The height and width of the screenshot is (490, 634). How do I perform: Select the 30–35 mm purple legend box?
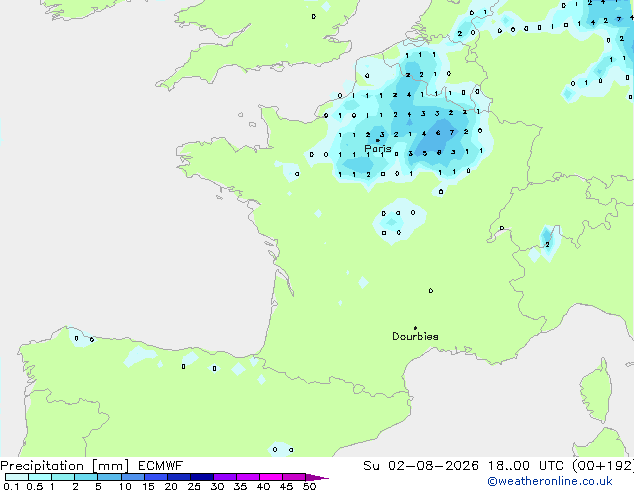point(225,477)
